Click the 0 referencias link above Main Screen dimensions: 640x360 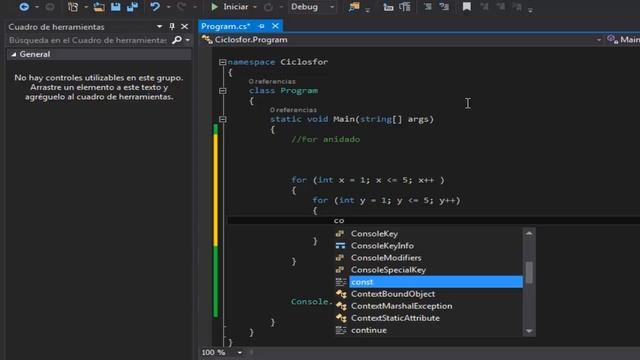click(293, 110)
